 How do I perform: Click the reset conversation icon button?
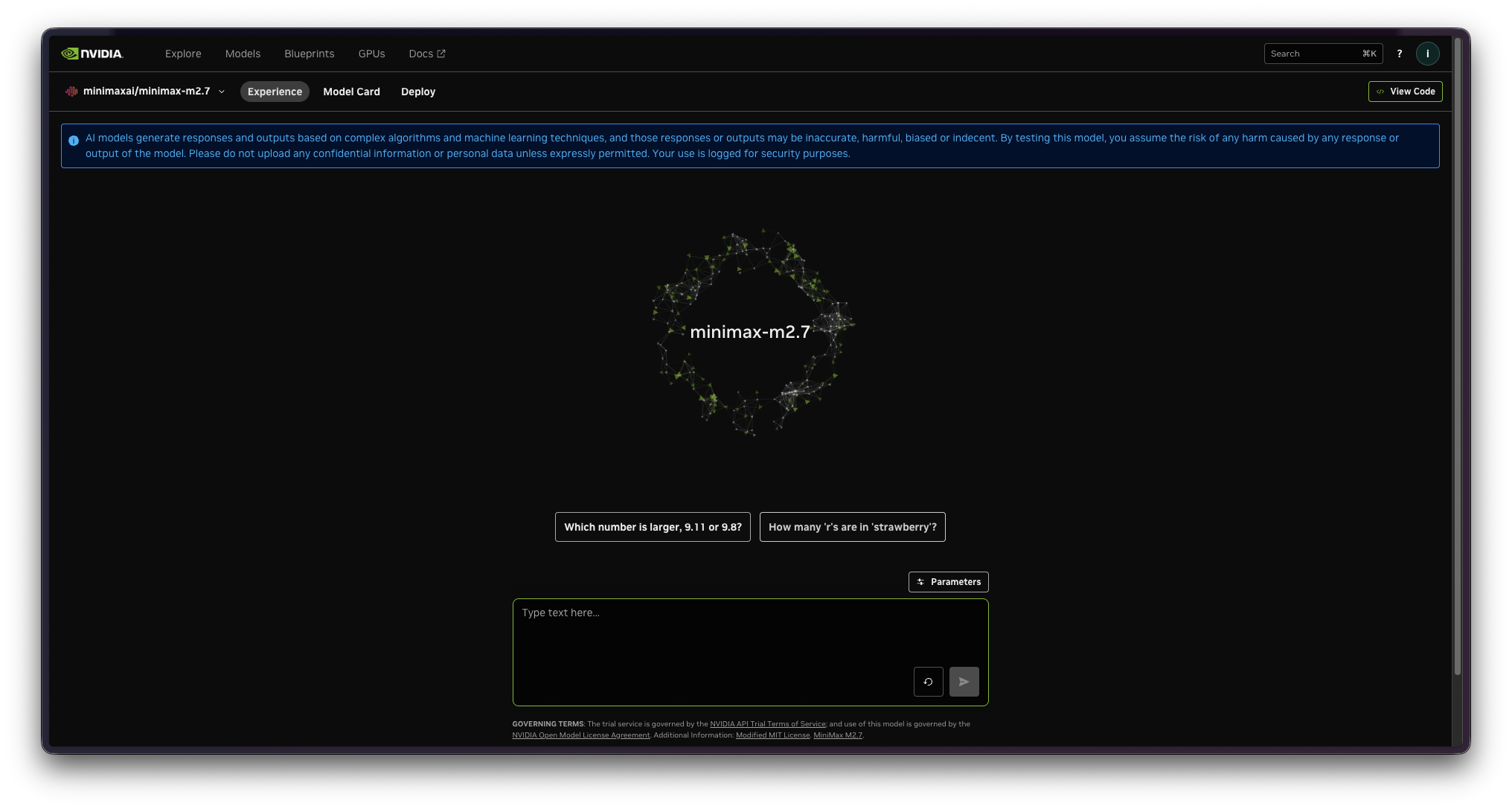click(x=928, y=682)
